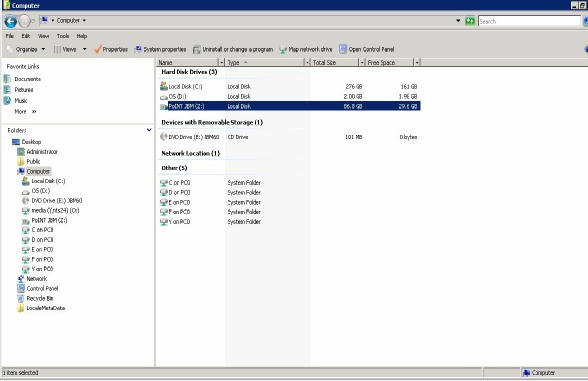Select Local Disk (C:) in the Folders tree
This screenshot has width=588, height=381.
[x=48, y=181]
